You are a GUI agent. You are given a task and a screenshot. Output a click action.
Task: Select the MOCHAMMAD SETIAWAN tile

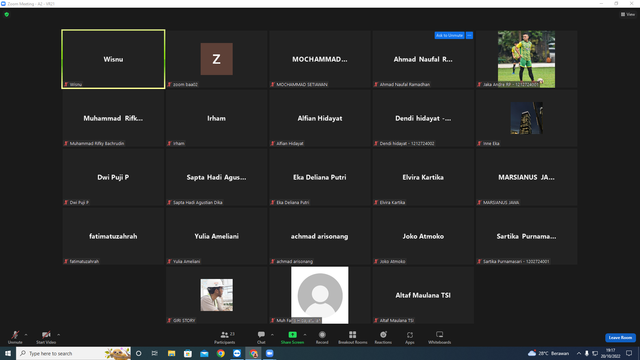pos(320,59)
